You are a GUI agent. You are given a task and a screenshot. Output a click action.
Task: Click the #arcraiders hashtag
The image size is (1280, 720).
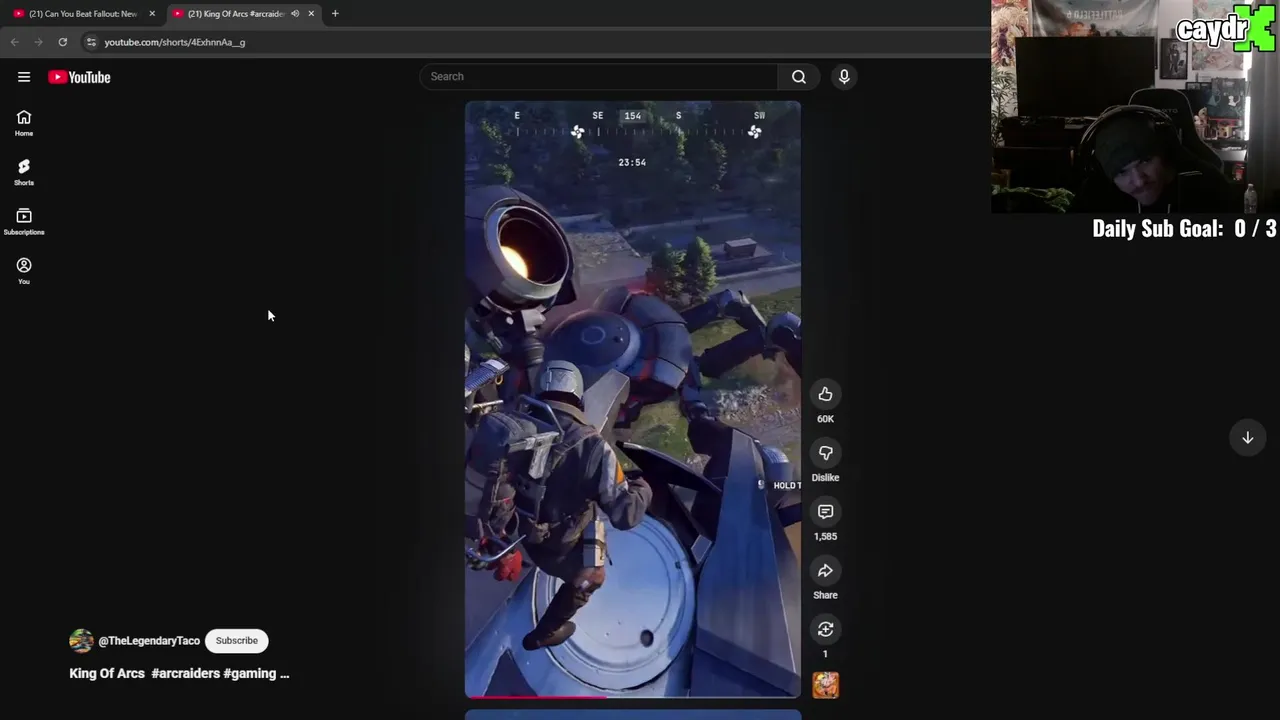tap(185, 673)
